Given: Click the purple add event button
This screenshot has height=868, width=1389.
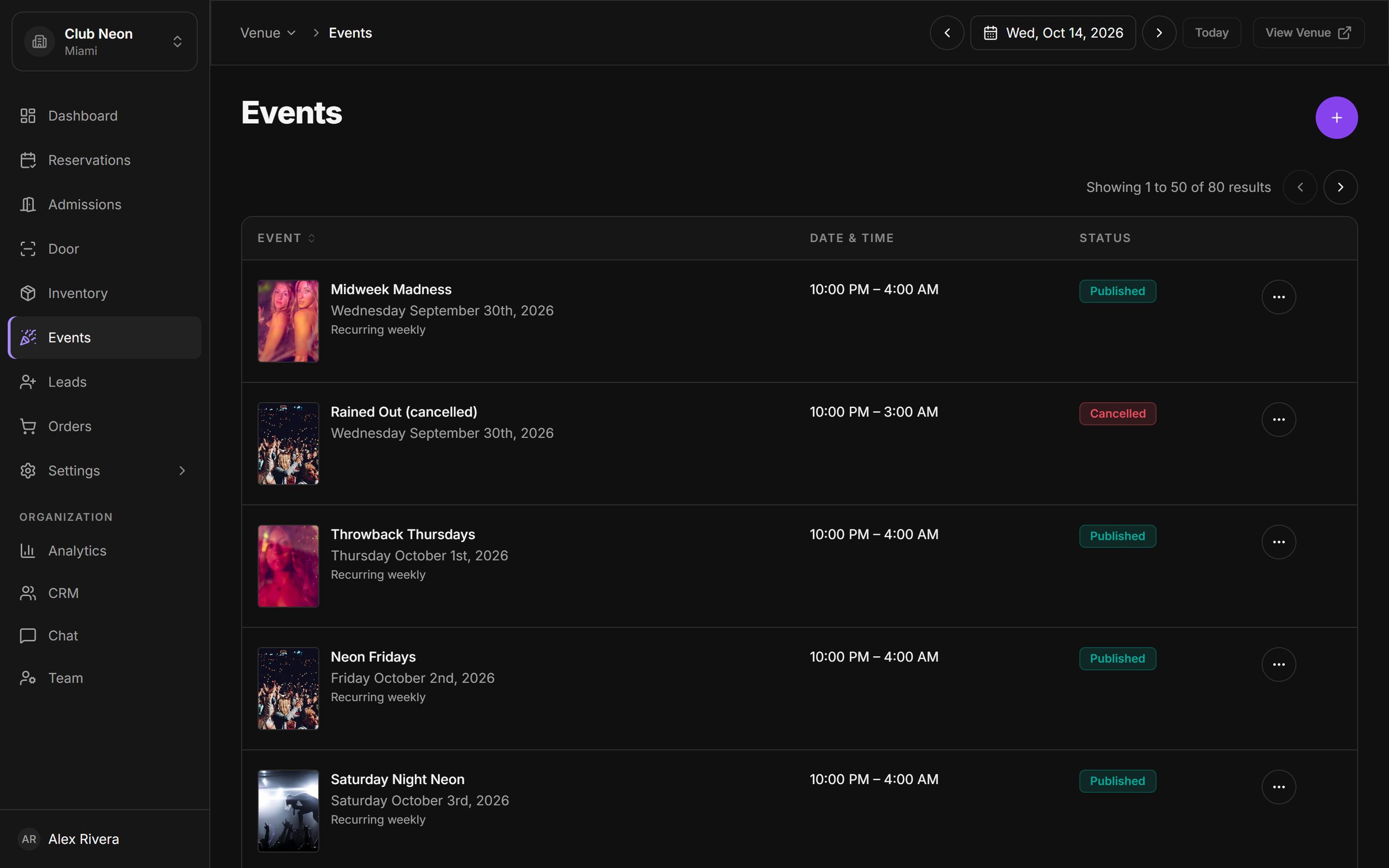Looking at the screenshot, I should click(x=1336, y=117).
